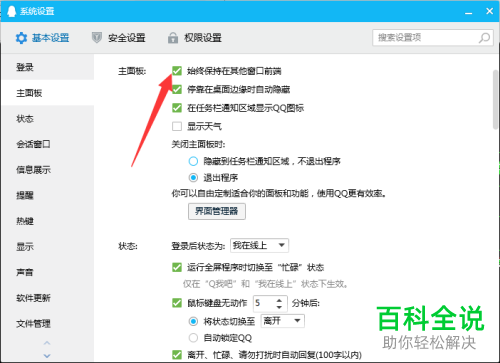
Task: Select the 自动锁定QQ radio option
Action: (x=193, y=338)
